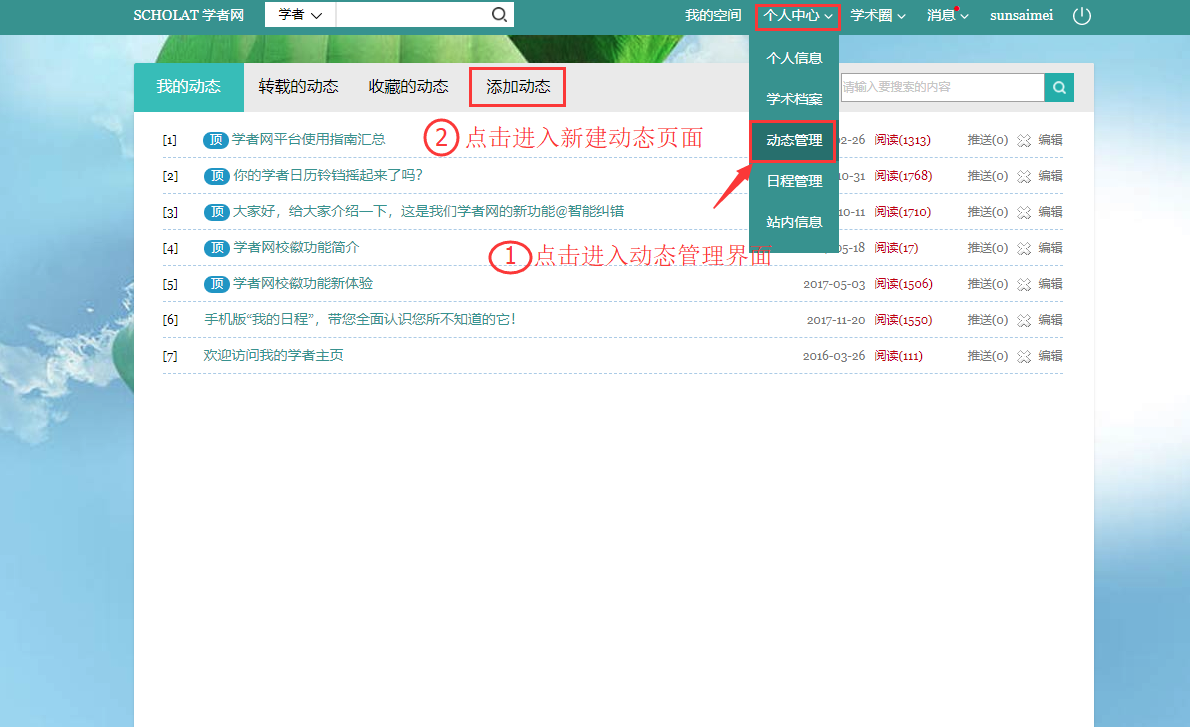Click 编辑 for the 欢迎访问我的学者主页 post

(1050, 356)
